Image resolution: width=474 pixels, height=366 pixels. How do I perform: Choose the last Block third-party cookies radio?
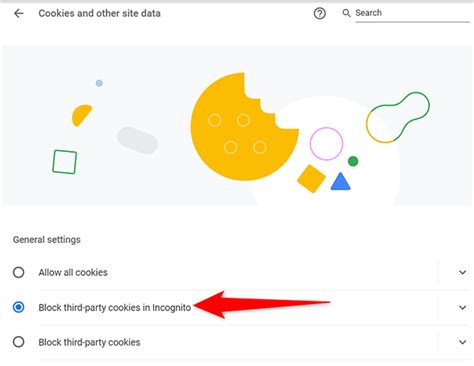(19, 342)
